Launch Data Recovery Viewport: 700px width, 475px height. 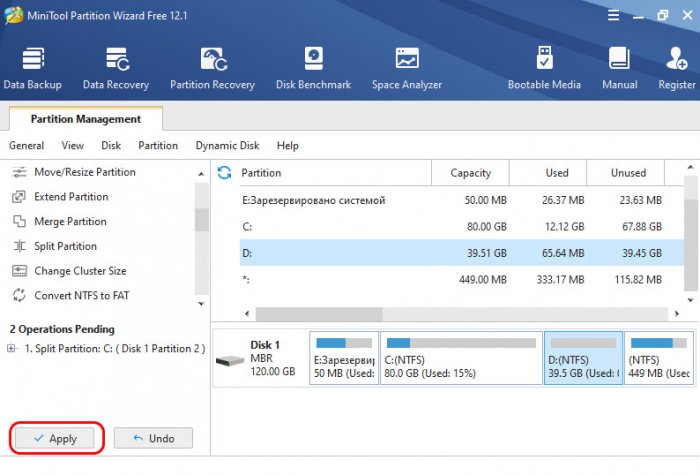116,68
